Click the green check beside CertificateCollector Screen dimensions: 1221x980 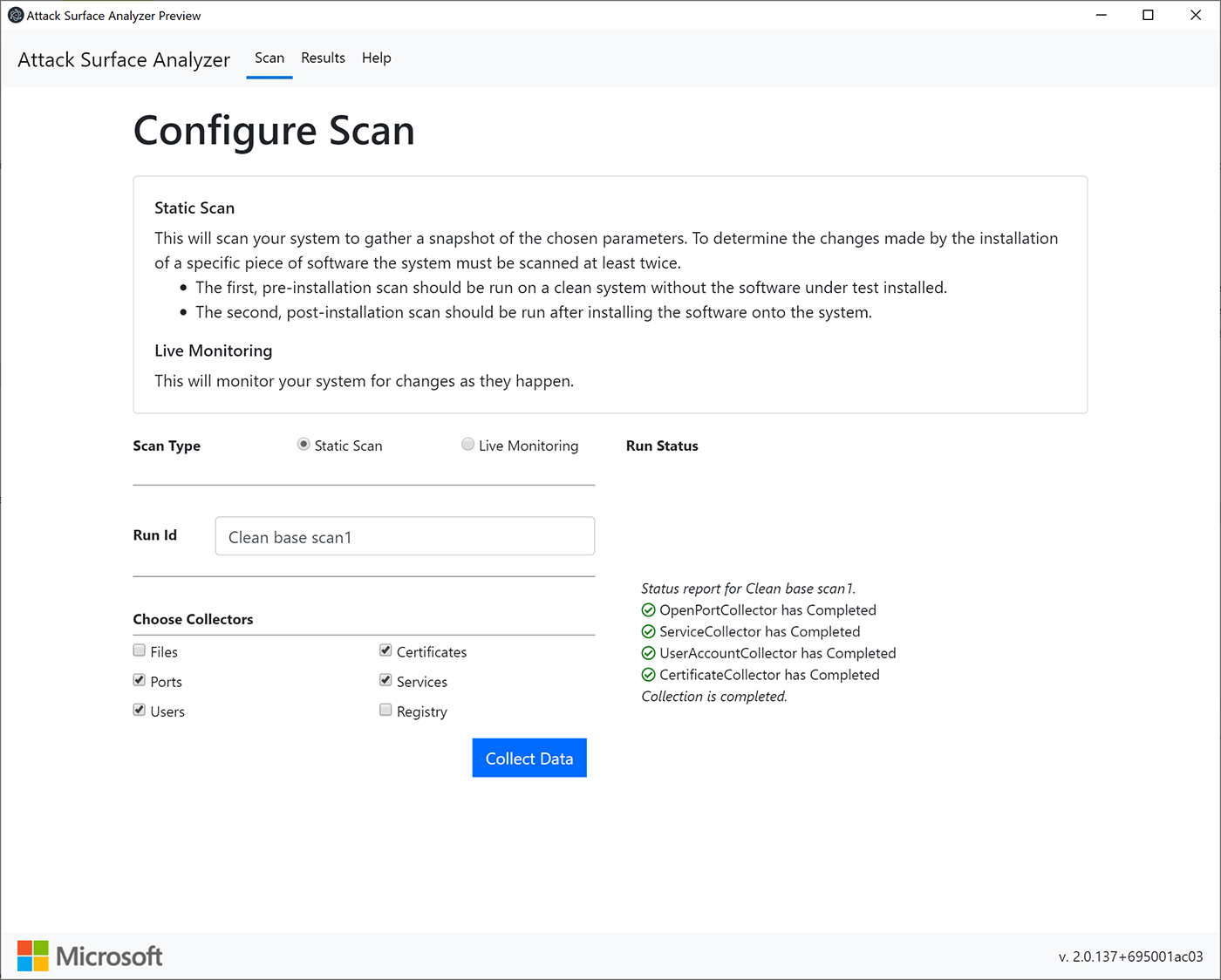coord(649,674)
